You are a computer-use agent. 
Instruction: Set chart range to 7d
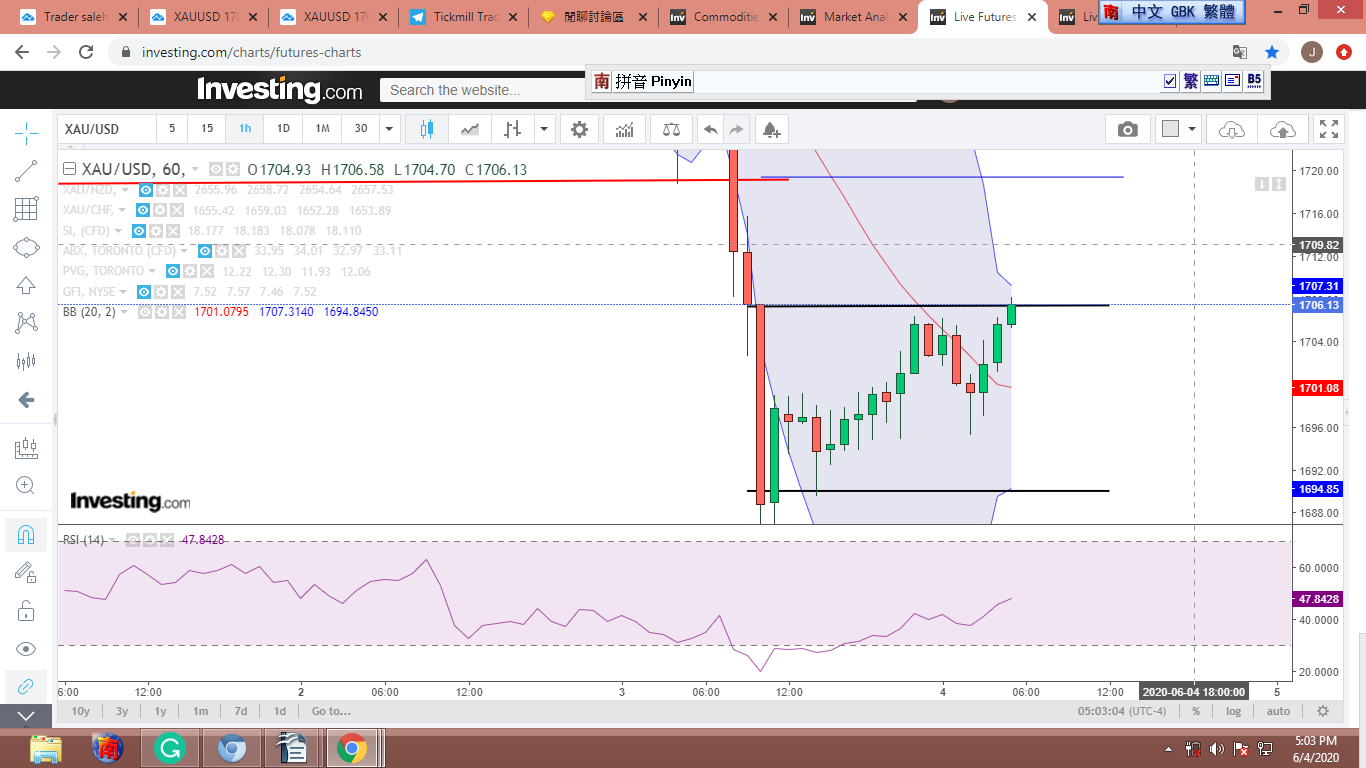coord(241,711)
